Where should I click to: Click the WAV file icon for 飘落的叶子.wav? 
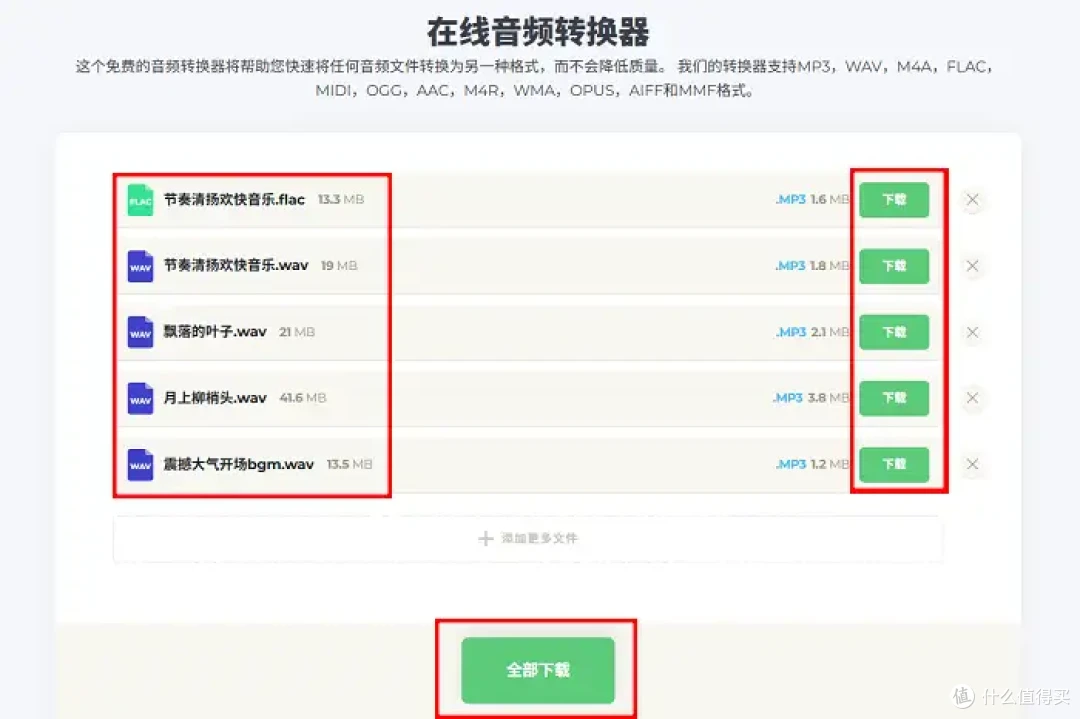(x=141, y=332)
